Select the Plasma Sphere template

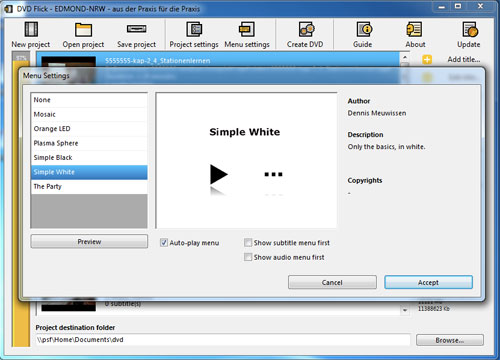pyautogui.click(x=89, y=143)
